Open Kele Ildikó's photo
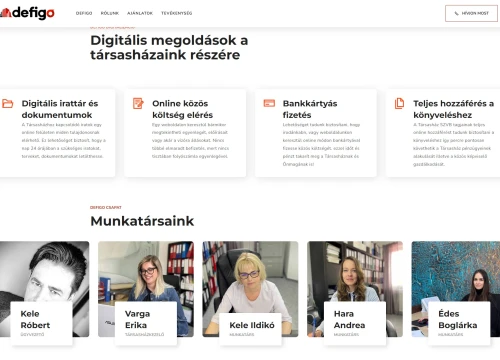Screen dimensions: 500x360 pyautogui.click(x=250, y=277)
